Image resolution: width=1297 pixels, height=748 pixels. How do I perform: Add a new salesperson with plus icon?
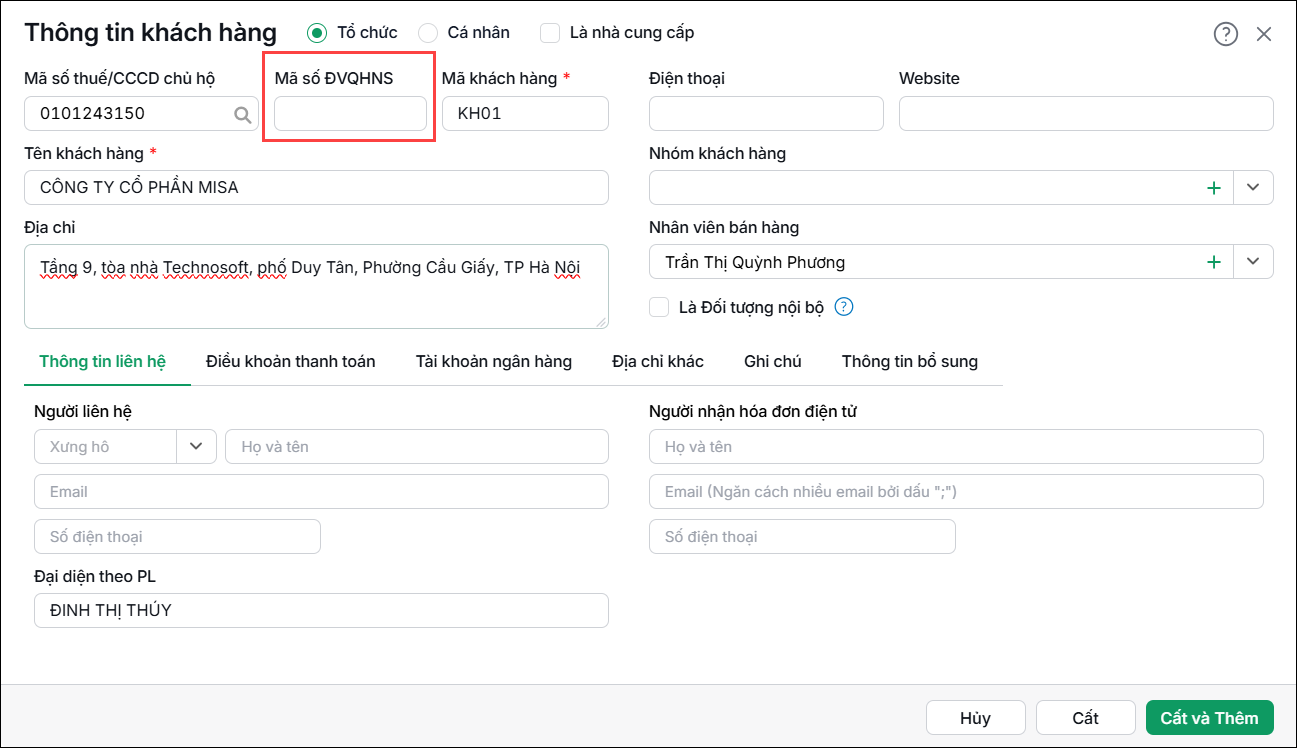click(x=1214, y=262)
